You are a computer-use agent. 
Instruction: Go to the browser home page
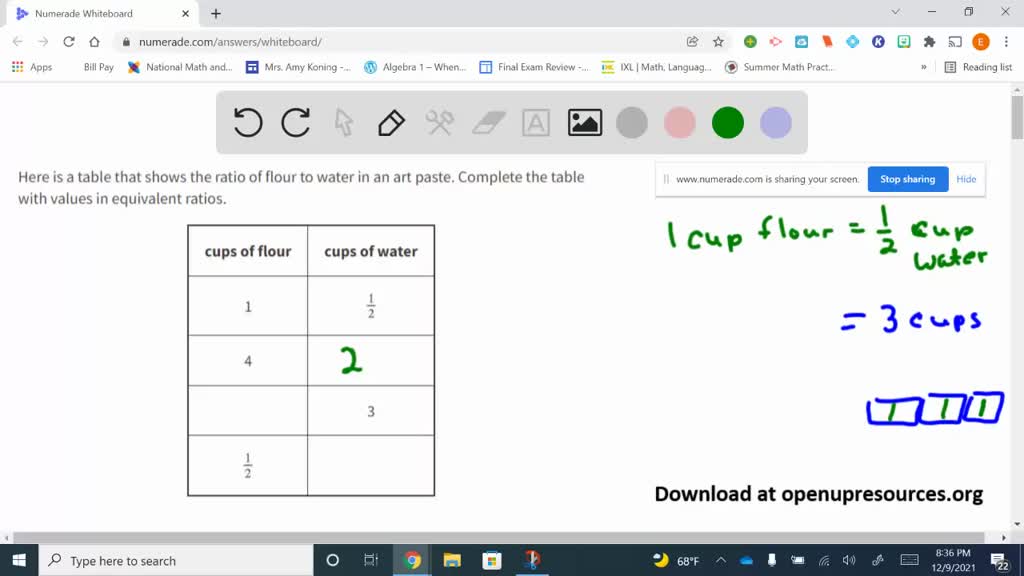94,42
